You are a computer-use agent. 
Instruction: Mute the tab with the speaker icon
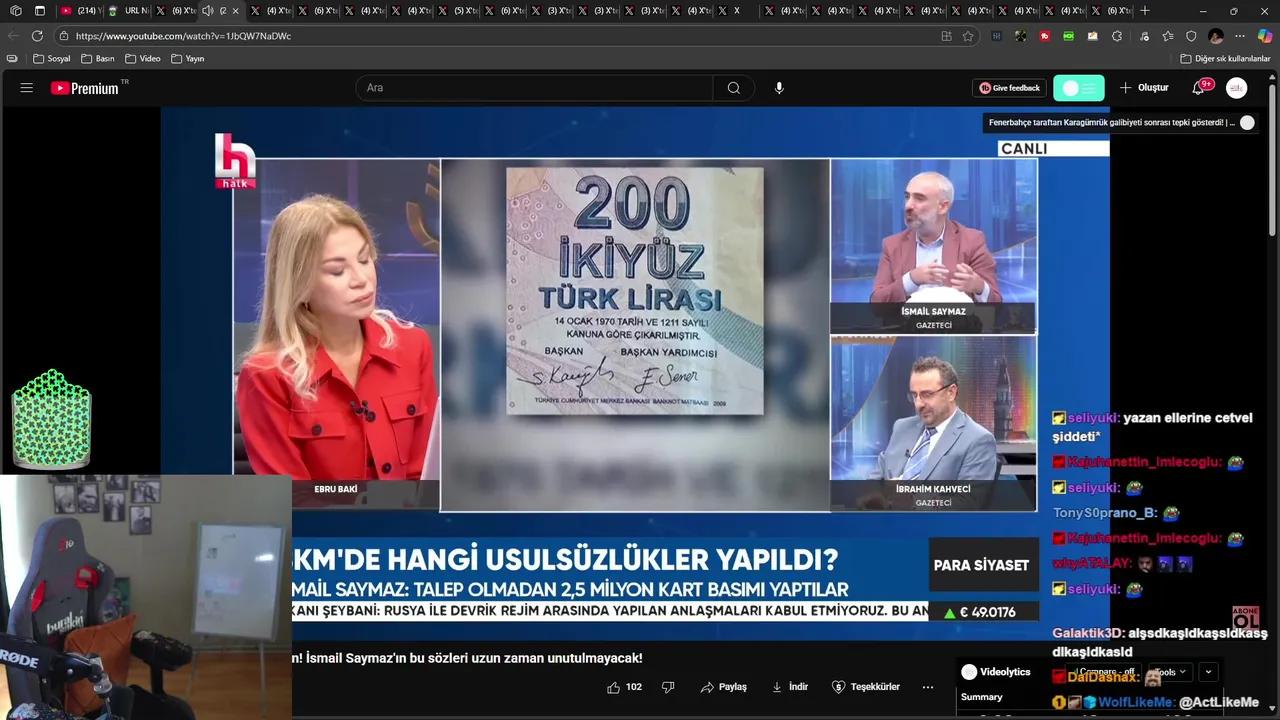point(207,11)
